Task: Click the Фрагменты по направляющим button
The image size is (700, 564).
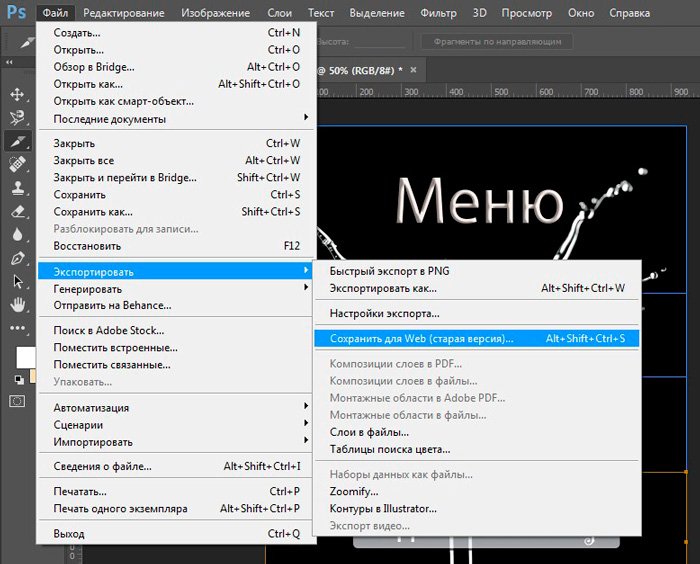Action: 497,42
